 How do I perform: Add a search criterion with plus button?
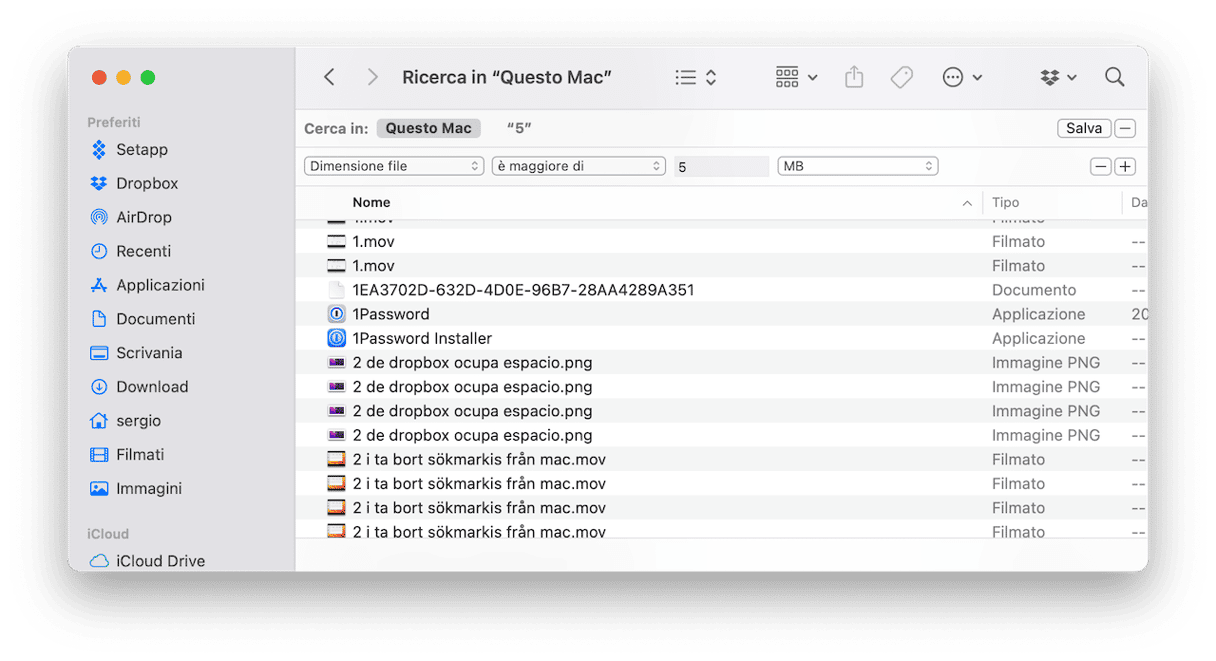click(x=1125, y=166)
